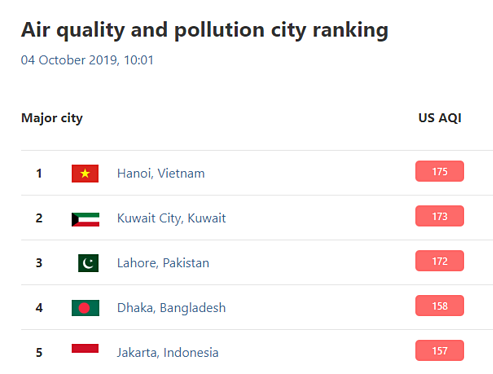Click the 04 October 2019 timestamp
The width and height of the screenshot is (493, 374).
87,60
